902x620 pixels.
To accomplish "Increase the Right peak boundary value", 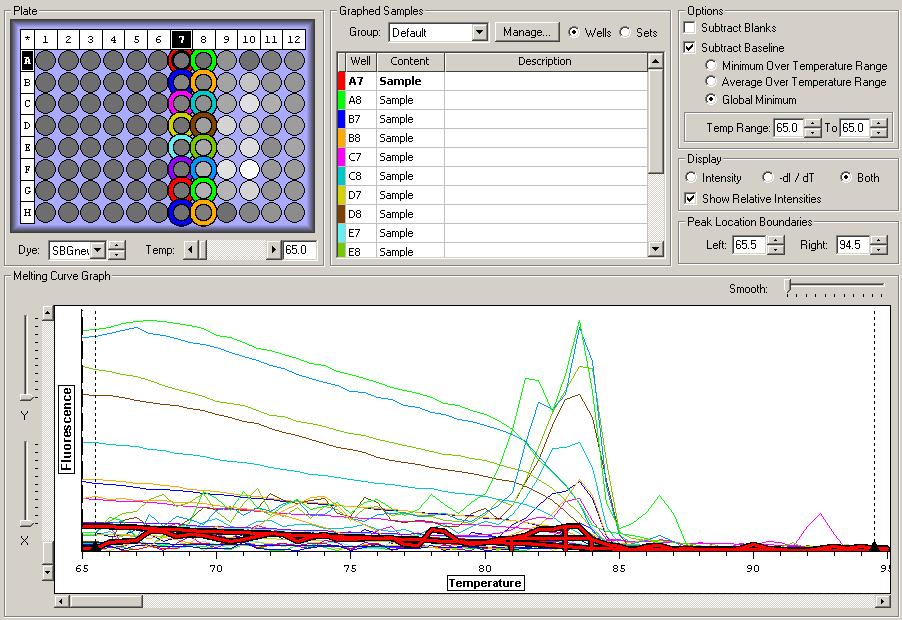I will point(879,240).
